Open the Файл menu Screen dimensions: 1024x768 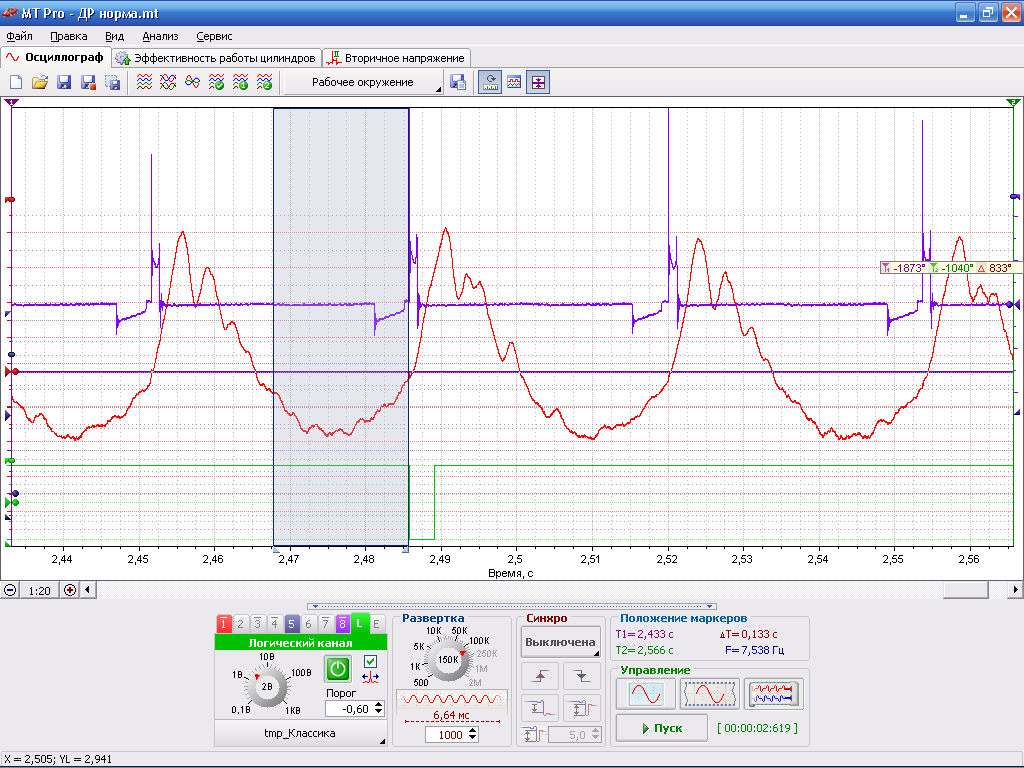point(20,37)
